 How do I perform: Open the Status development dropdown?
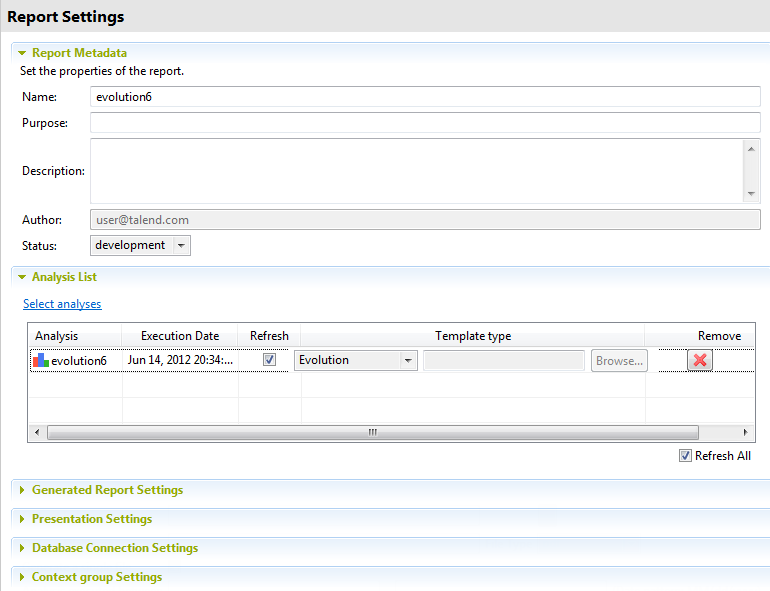(x=180, y=246)
